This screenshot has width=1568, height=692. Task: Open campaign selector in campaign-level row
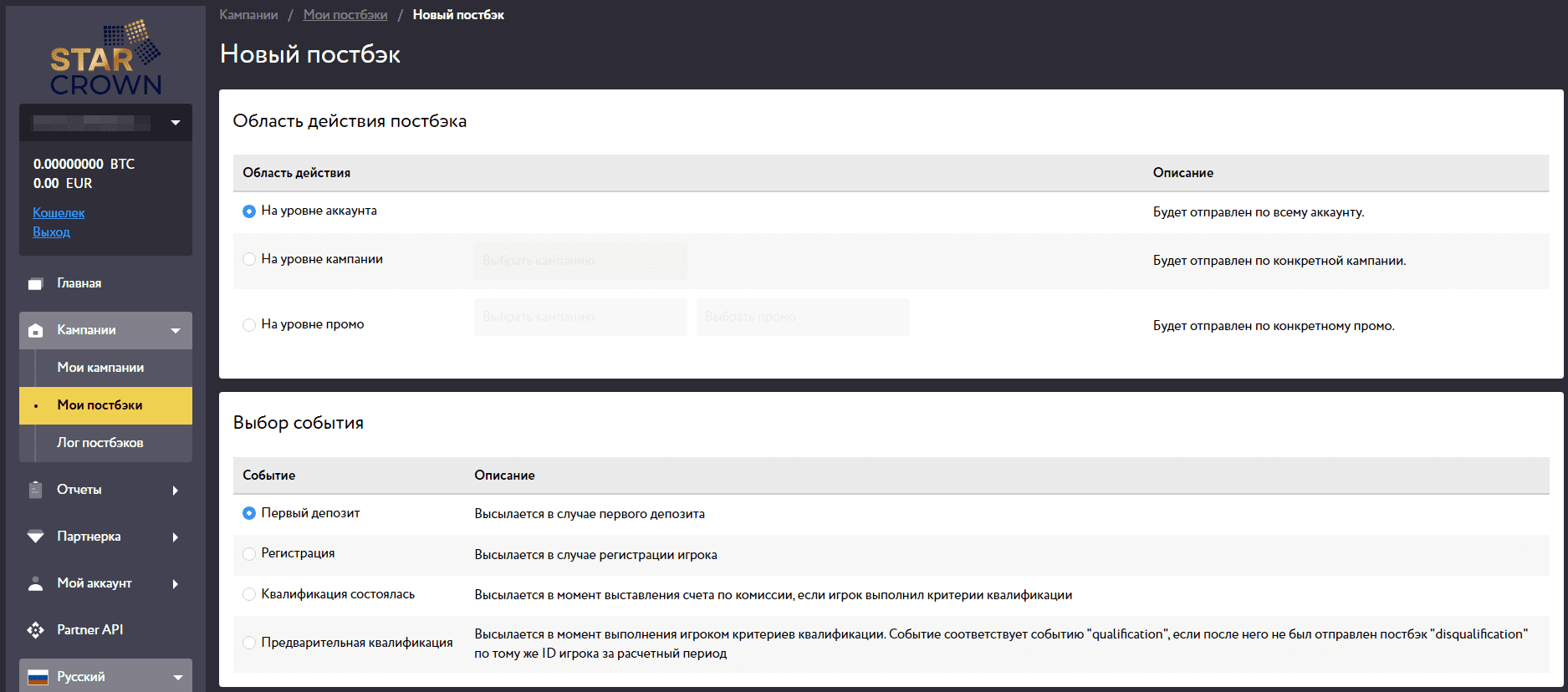(x=580, y=261)
